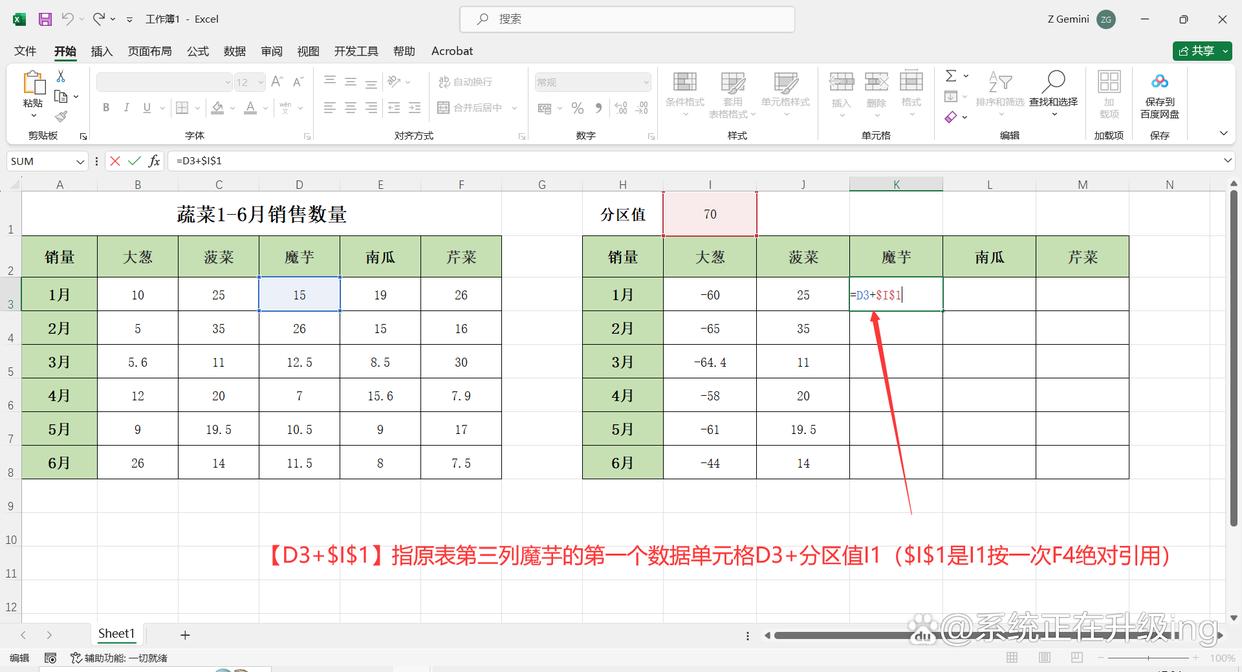This screenshot has height=672, width=1242.
Task: Click the Accounting Number Format icon
Action: click(x=546, y=108)
